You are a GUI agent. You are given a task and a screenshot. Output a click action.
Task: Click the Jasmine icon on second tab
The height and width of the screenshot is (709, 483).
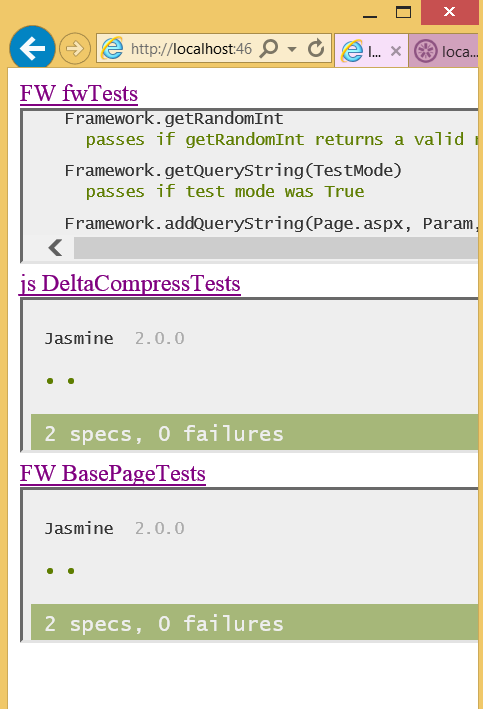coord(426,51)
